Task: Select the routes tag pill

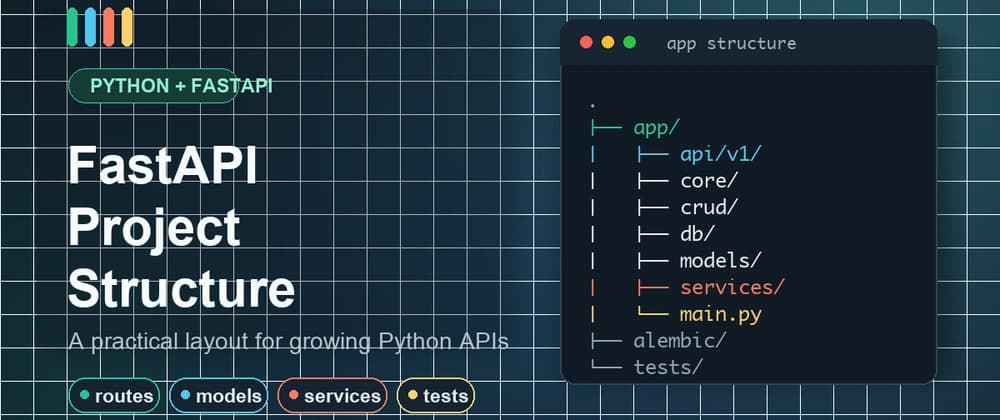Action: point(114,396)
